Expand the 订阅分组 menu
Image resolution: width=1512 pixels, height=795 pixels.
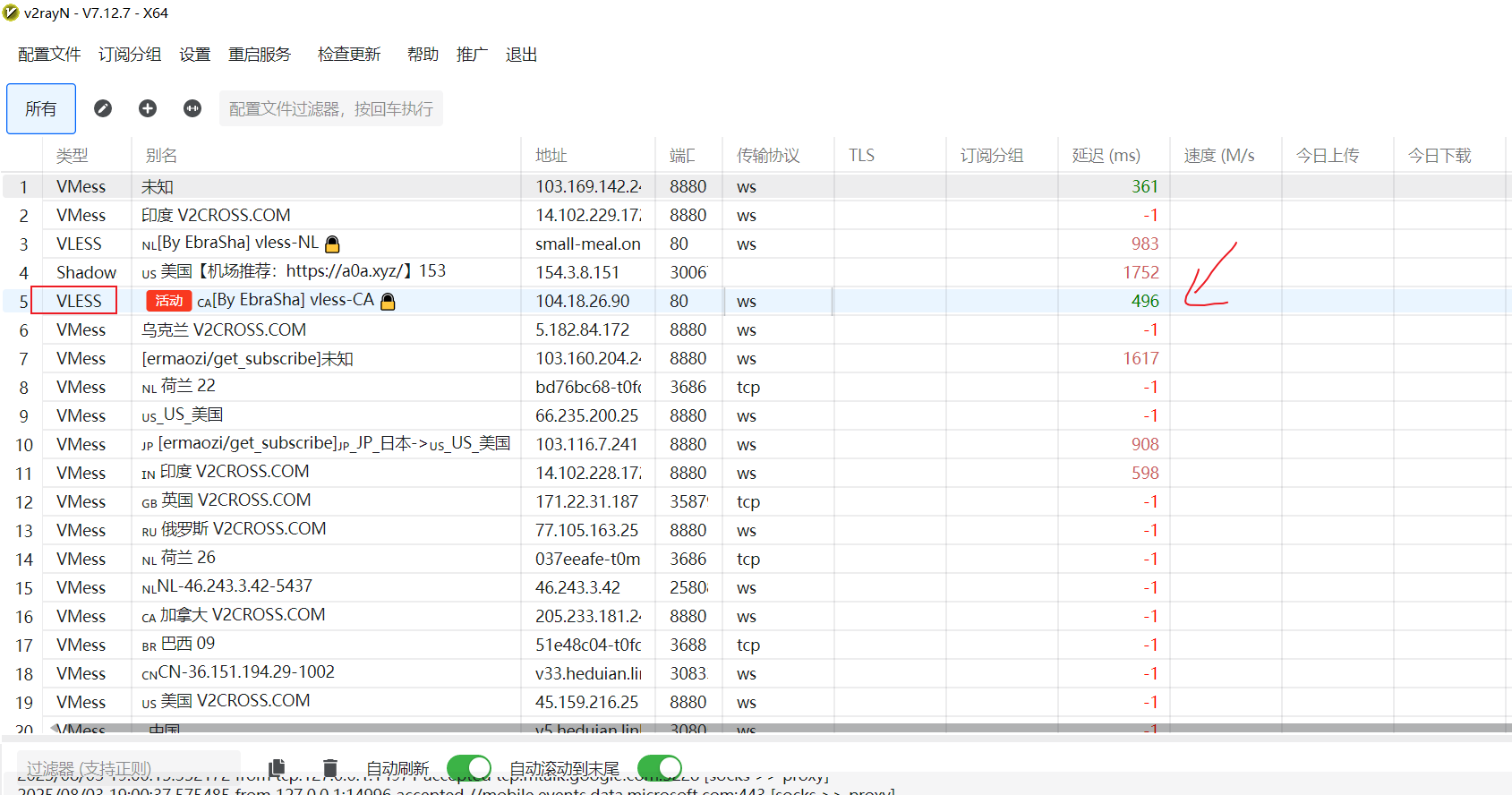pos(130,55)
